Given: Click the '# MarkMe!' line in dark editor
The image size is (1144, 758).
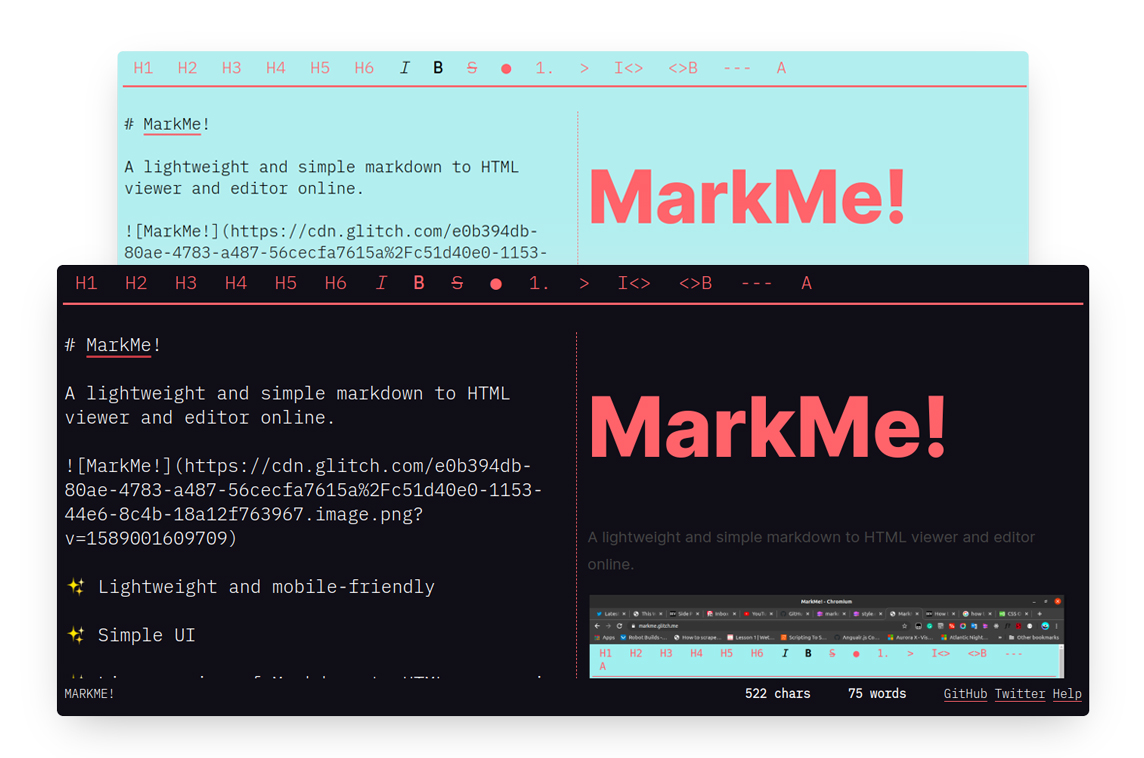Looking at the screenshot, I should (112, 345).
